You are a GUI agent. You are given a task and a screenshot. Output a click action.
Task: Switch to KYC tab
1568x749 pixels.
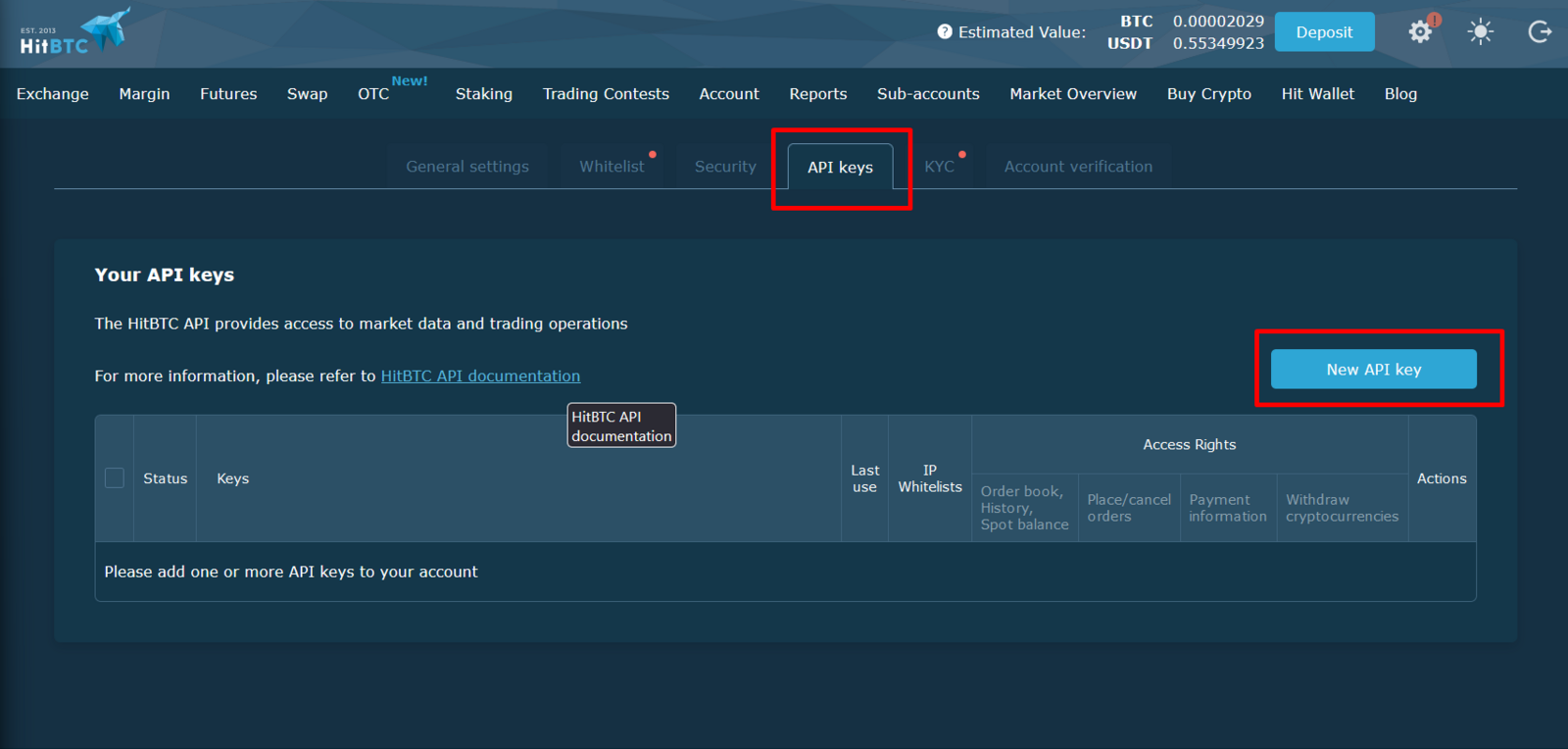(x=939, y=167)
